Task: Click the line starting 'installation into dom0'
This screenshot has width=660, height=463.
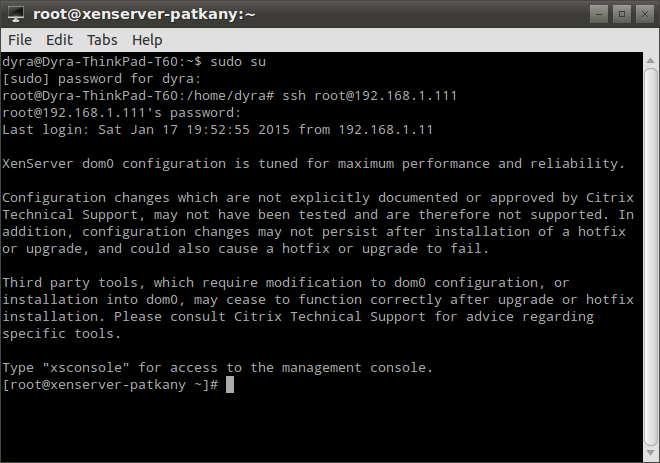Action: click(318, 300)
